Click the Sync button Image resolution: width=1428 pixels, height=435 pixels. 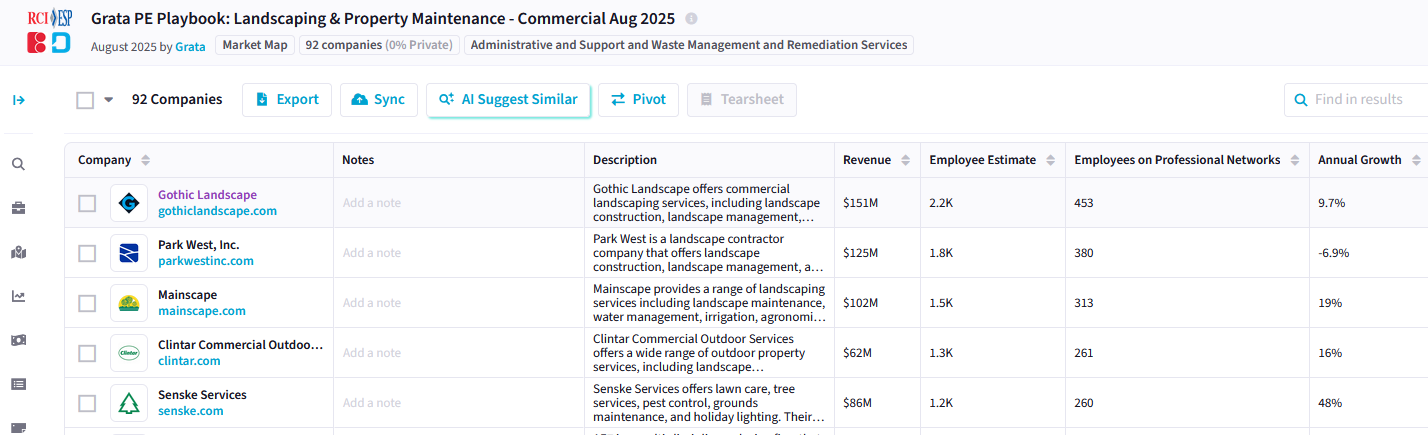[379, 100]
